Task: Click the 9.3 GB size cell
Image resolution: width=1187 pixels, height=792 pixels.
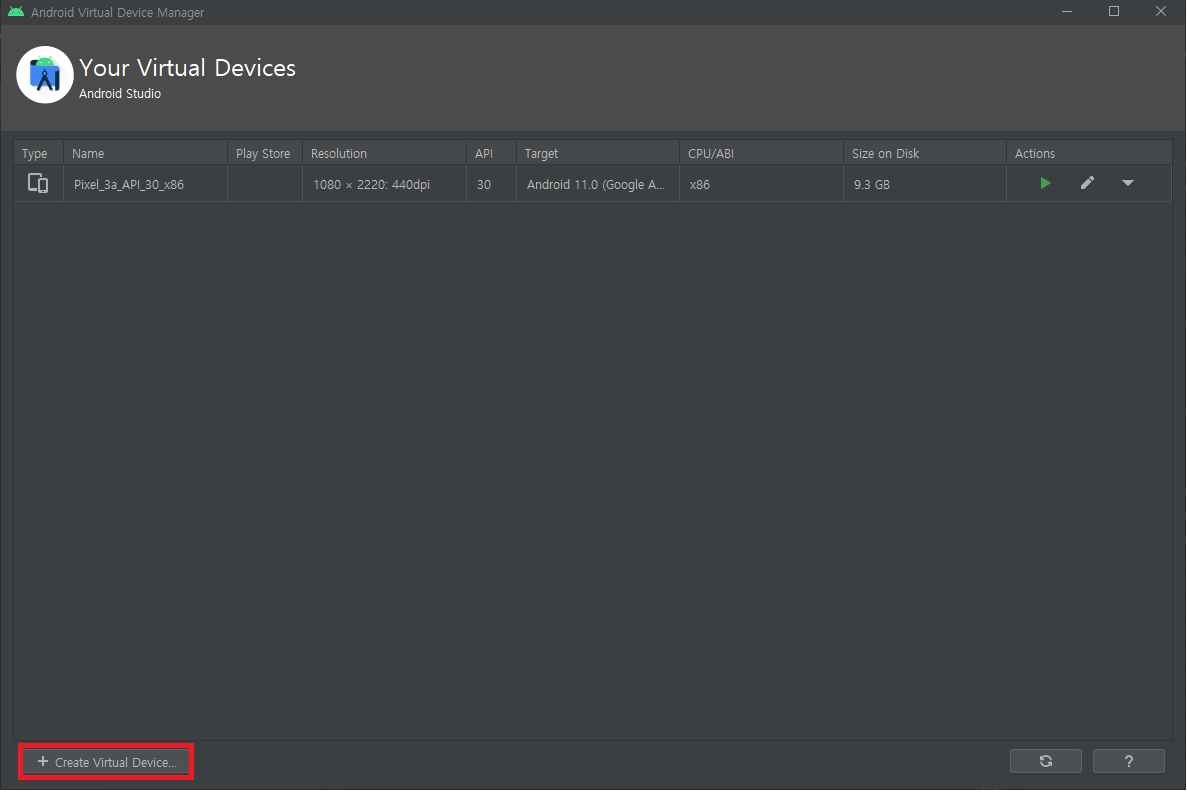Action: click(x=925, y=184)
